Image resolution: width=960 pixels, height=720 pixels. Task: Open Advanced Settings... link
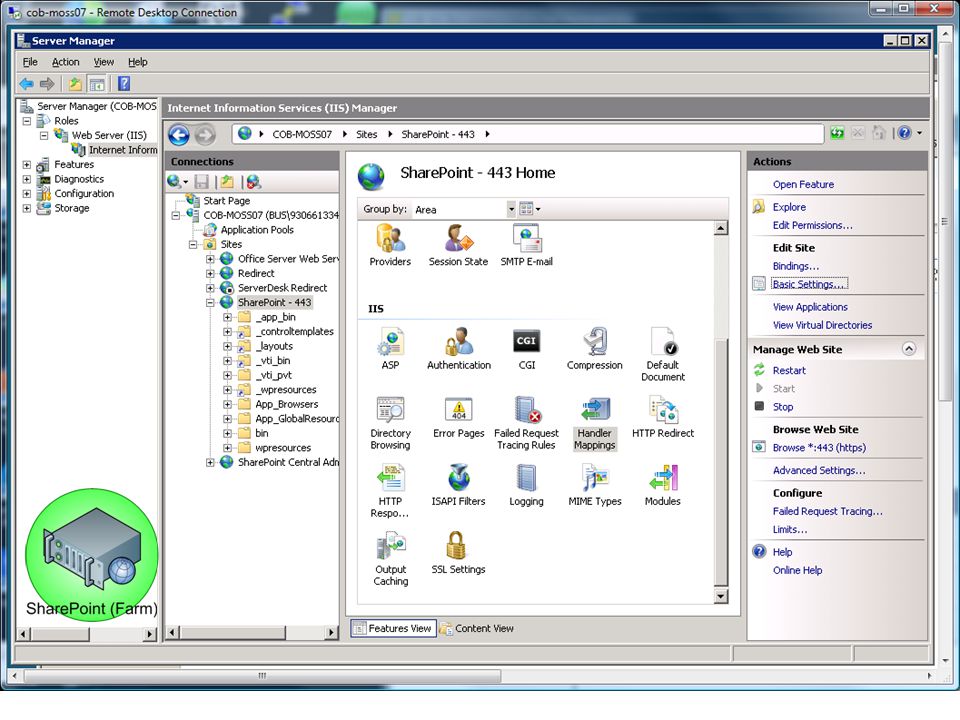pyautogui.click(x=819, y=470)
